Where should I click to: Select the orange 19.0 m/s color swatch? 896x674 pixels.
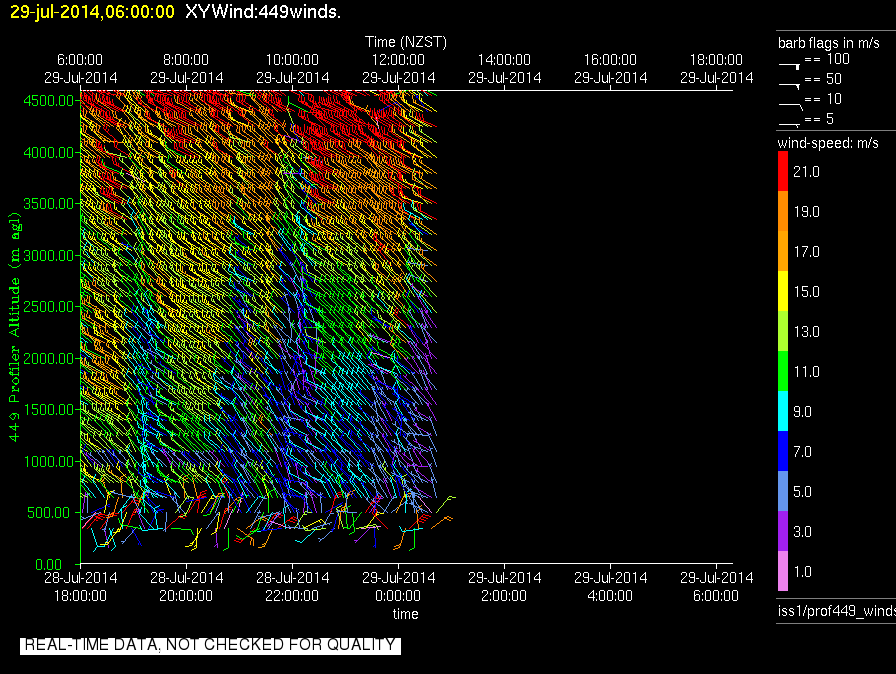coord(783,212)
